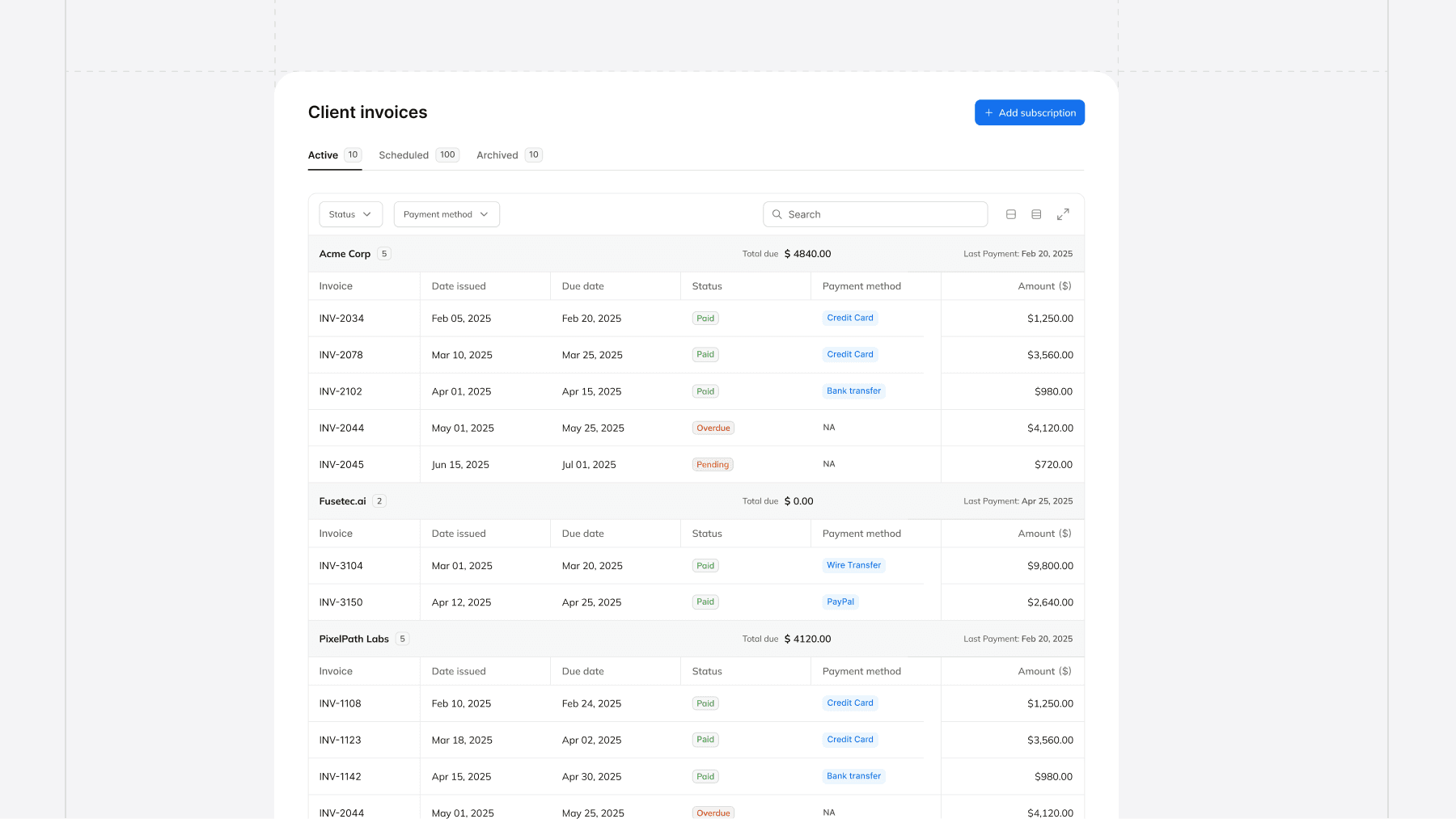Select invoice INV-1123
Viewport: 1456px width, 819px height.
[340, 740]
